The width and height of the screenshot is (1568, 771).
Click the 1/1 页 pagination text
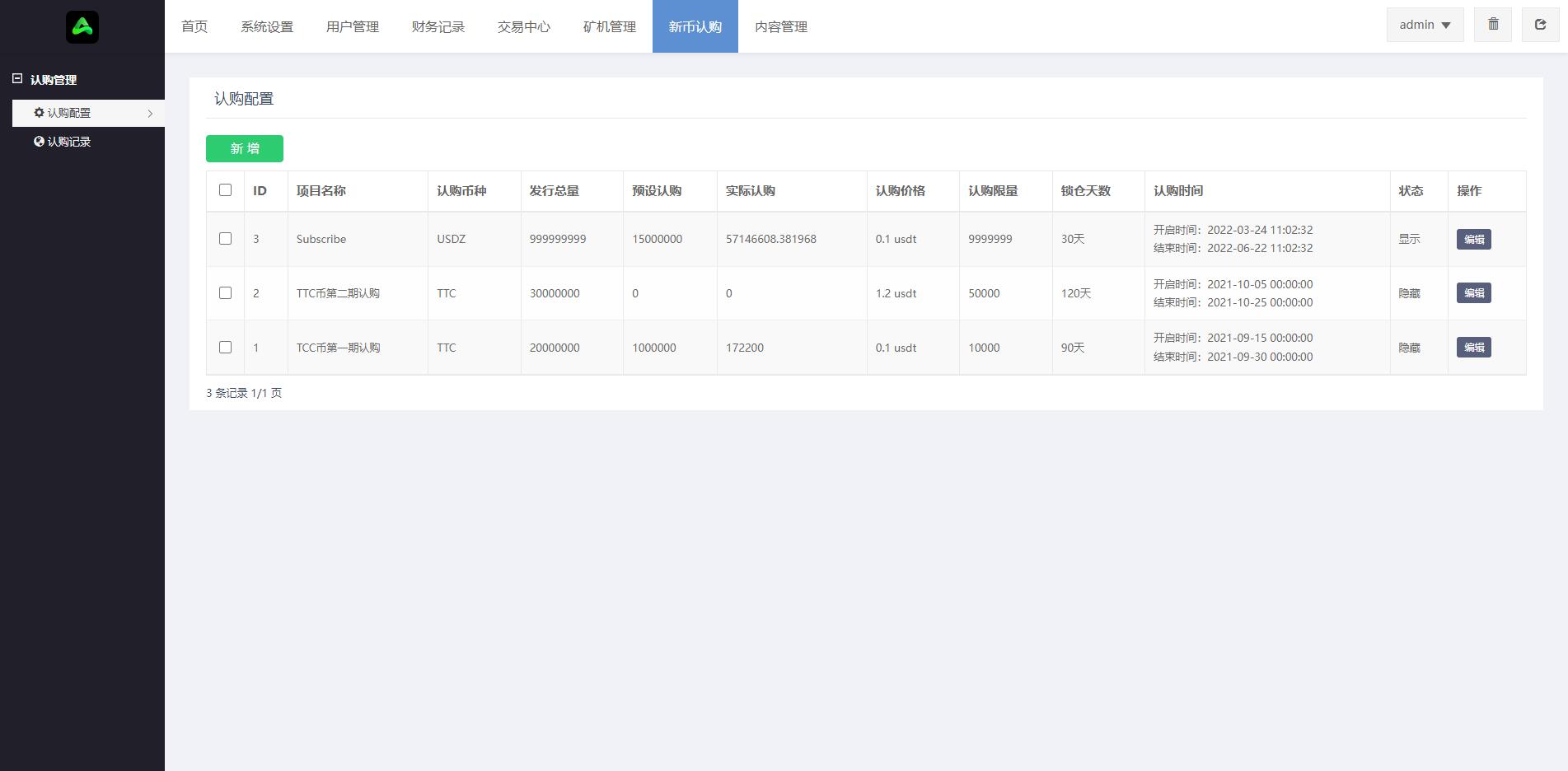(x=266, y=393)
